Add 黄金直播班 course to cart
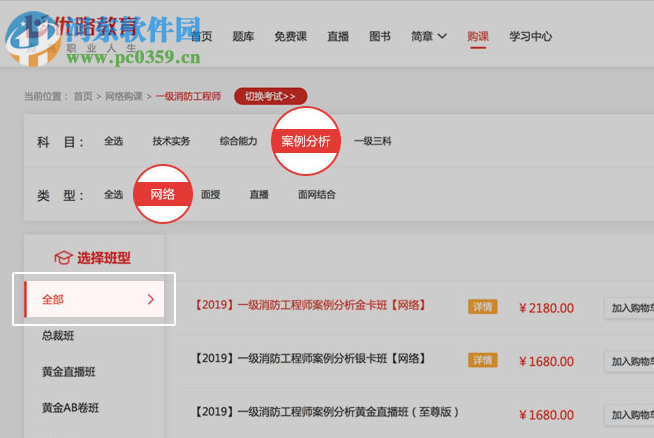 [x=629, y=415]
